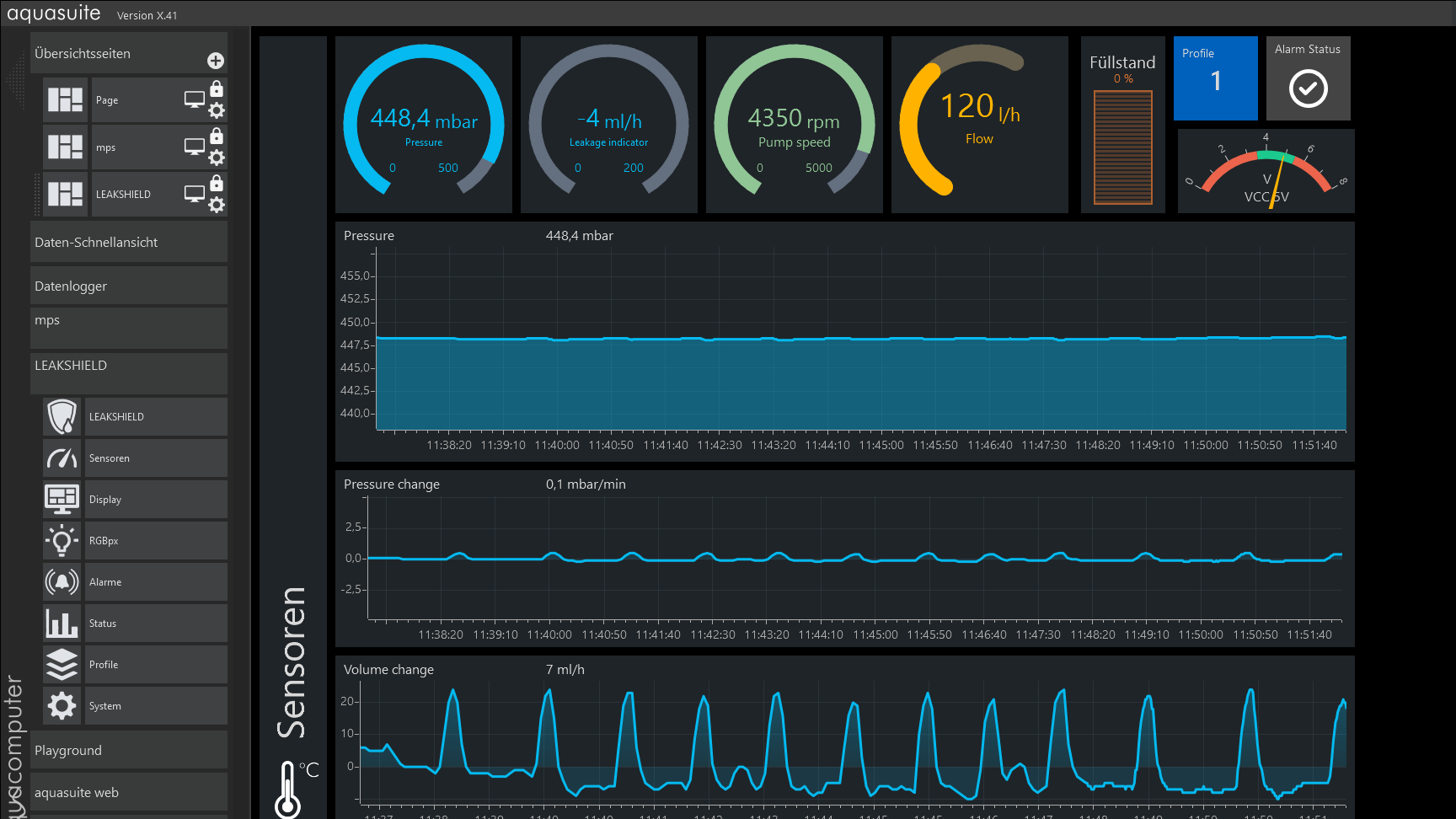Open the RGBpx light bulb icon
Viewport: 1456px width, 819px height.
pos(62,541)
